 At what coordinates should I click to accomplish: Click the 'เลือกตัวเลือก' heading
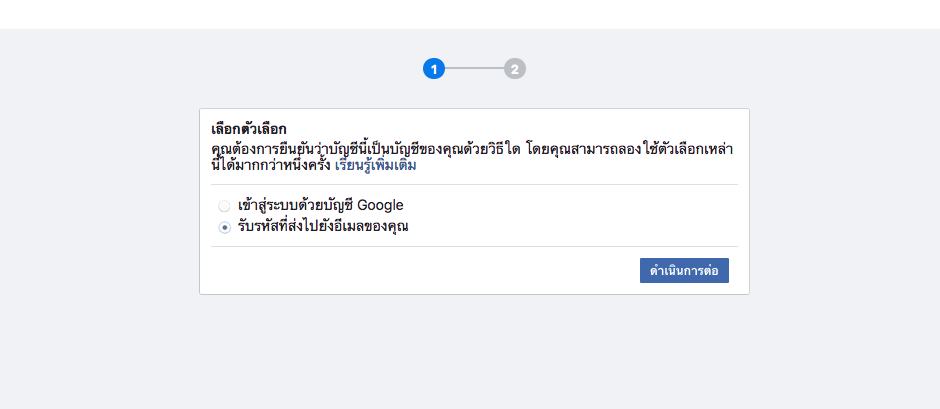pos(249,130)
